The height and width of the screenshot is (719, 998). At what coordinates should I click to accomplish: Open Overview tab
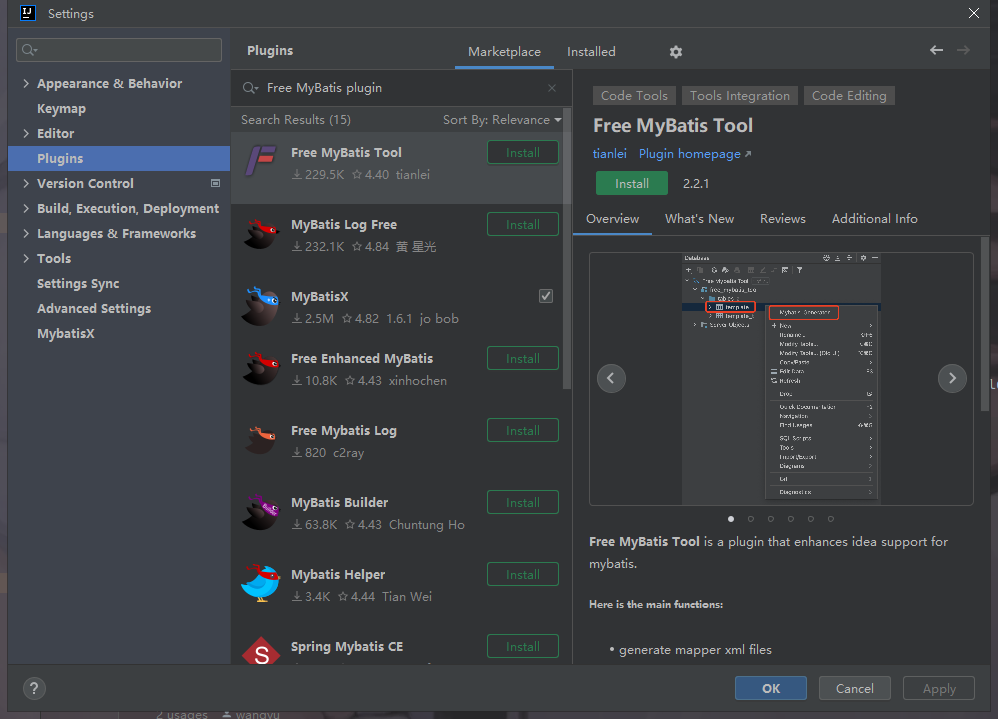click(612, 219)
